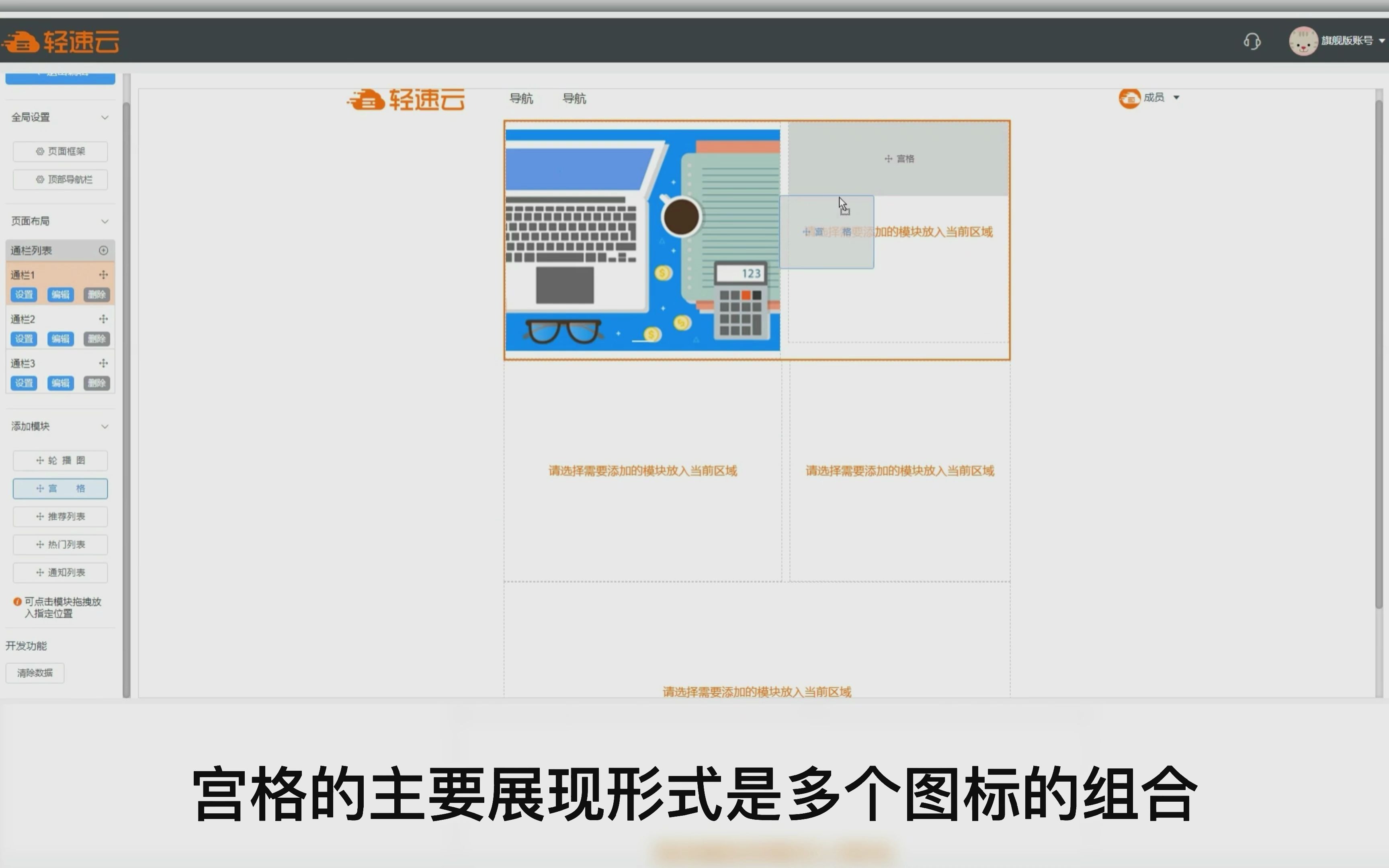The image size is (1389, 868).
Task: Collapse the 全局设置 section
Action: [104, 117]
